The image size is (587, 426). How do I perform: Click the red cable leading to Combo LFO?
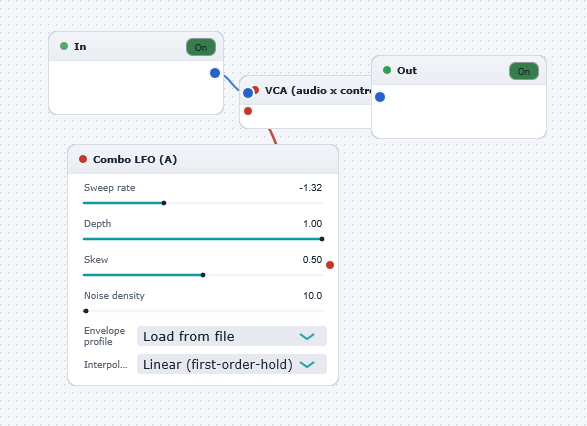273,137
